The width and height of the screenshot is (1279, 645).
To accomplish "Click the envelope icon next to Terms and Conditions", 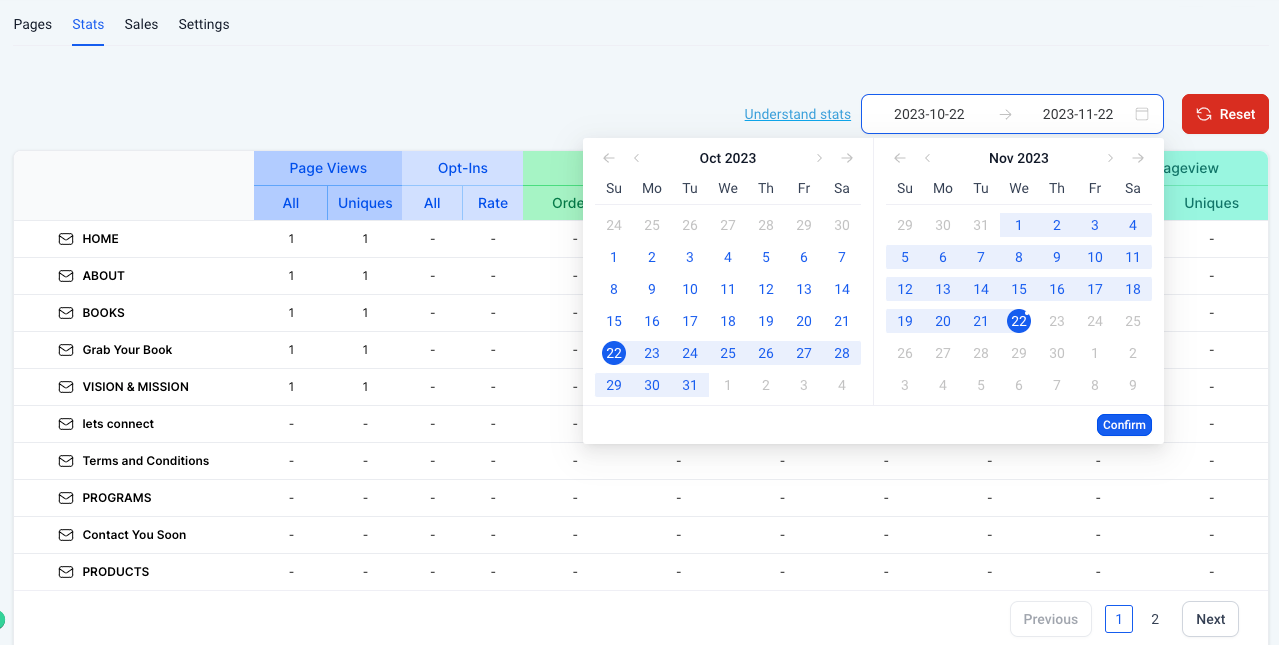I will [65, 460].
